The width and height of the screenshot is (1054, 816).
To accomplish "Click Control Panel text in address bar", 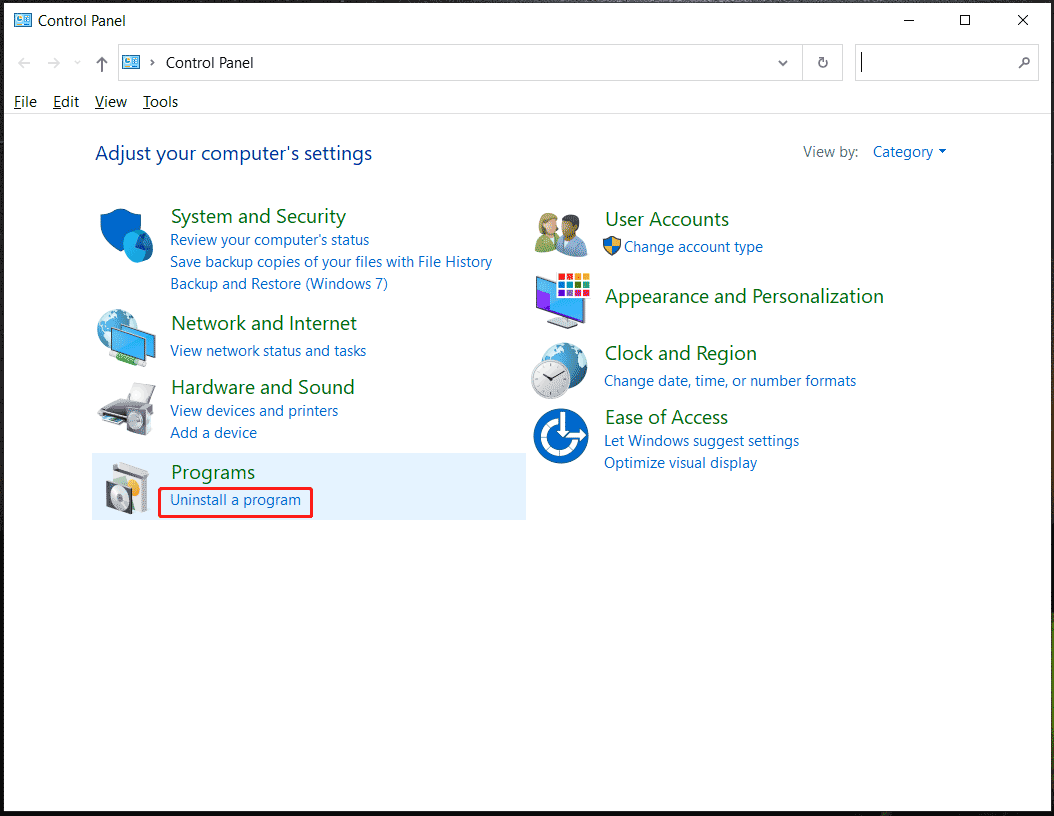I will 210,63.
